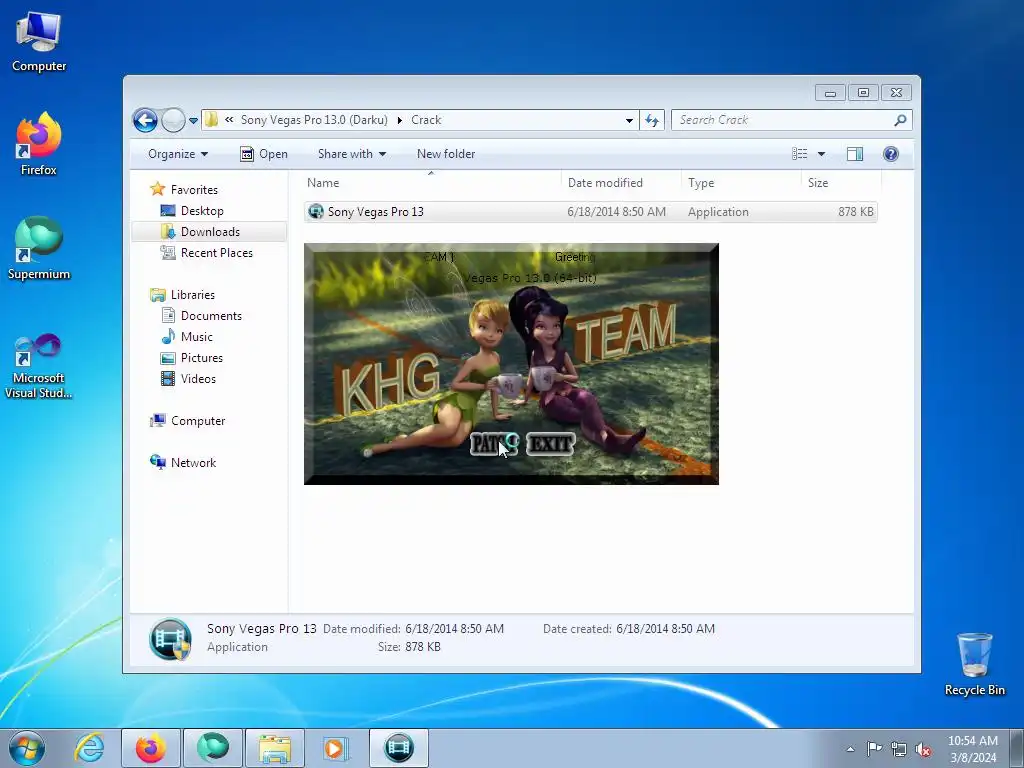Sort by the Name column header
Viewport: 1024px width, 768px height.
click(x=431, y=183)
